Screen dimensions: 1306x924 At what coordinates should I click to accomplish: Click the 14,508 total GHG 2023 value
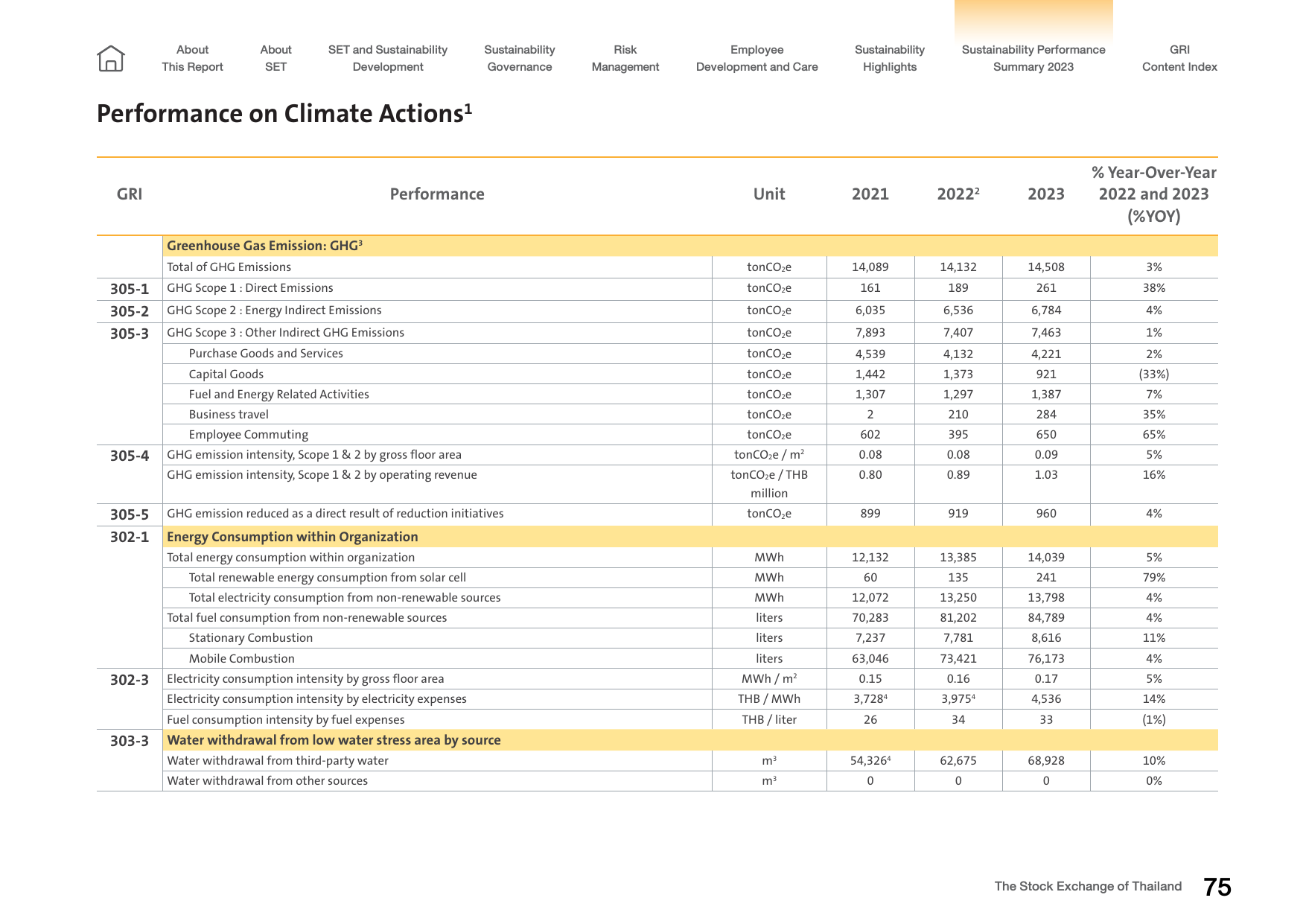click(x=1046, y=267)
